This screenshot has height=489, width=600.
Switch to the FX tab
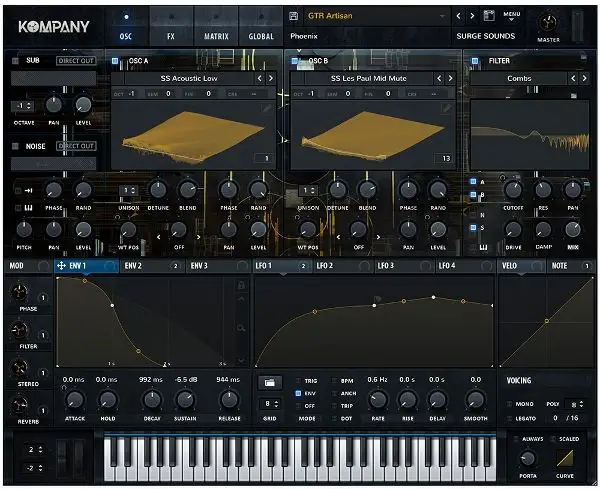click(x=171, y=36)
